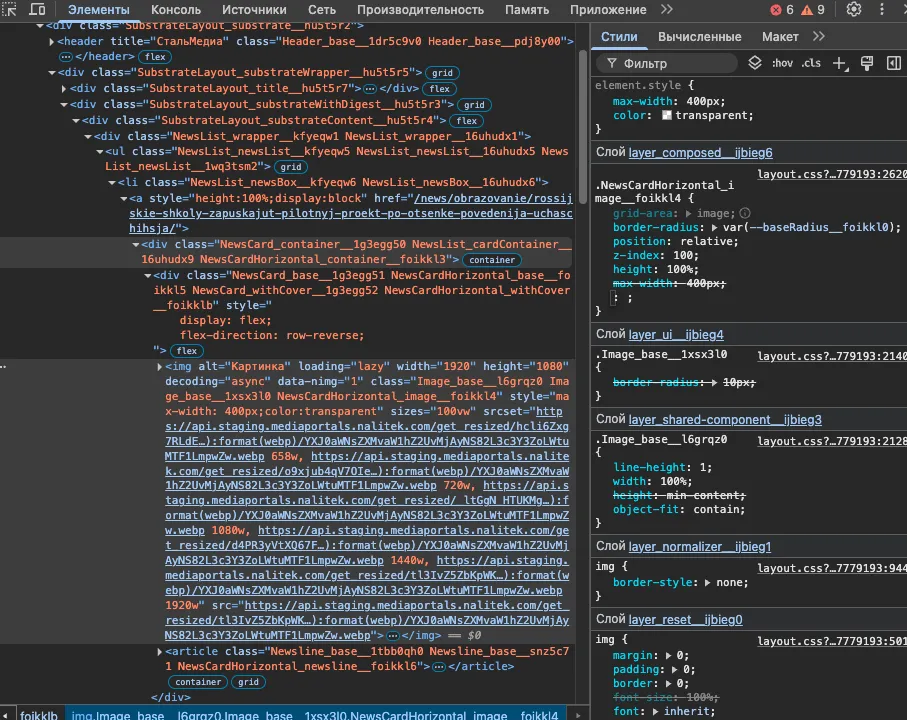907x720 pixels.
Task: Open layer_shared-component__ijbieg3 link
Action: click(x=725, y=420)
